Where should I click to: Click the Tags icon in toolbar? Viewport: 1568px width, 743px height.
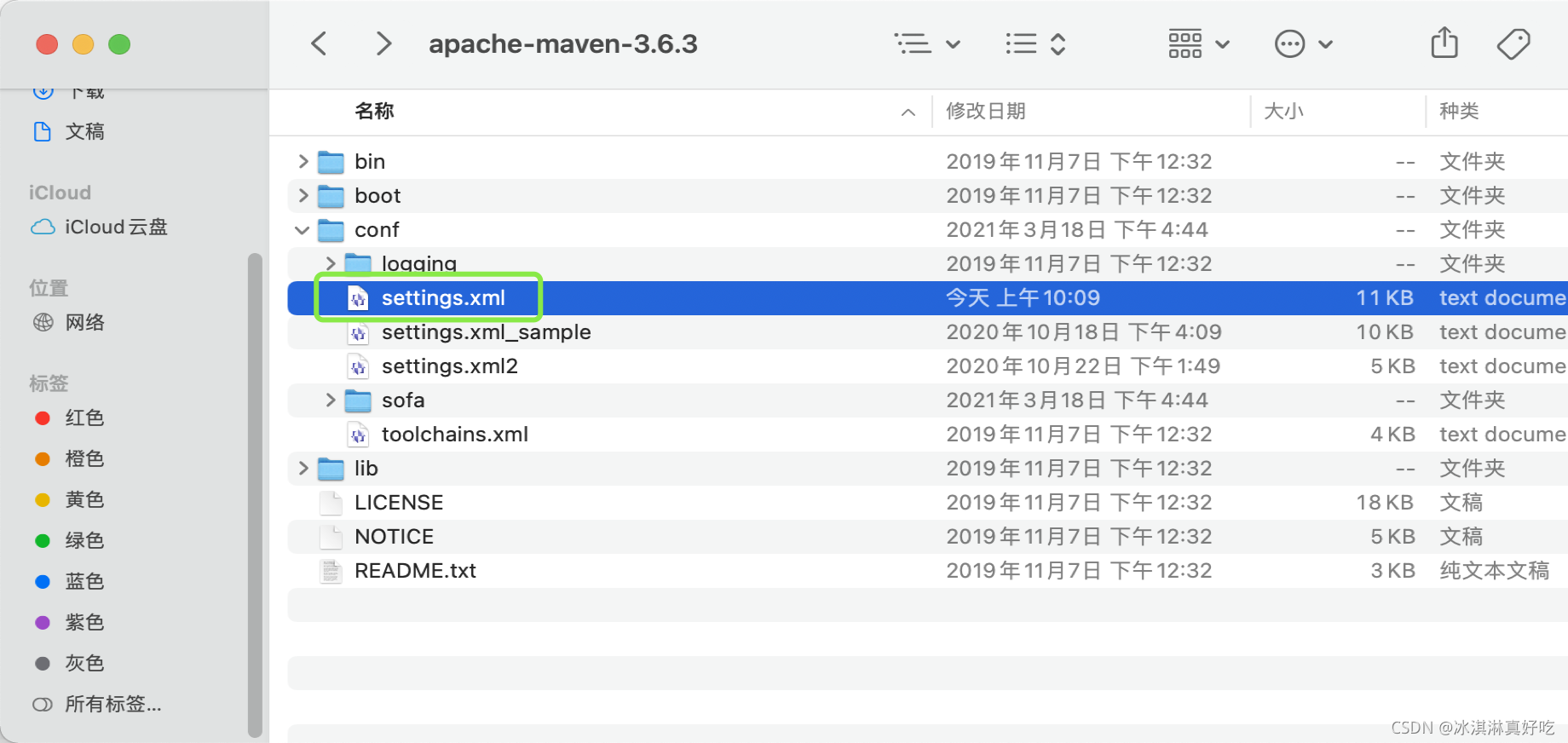(x=1513, y=43)
